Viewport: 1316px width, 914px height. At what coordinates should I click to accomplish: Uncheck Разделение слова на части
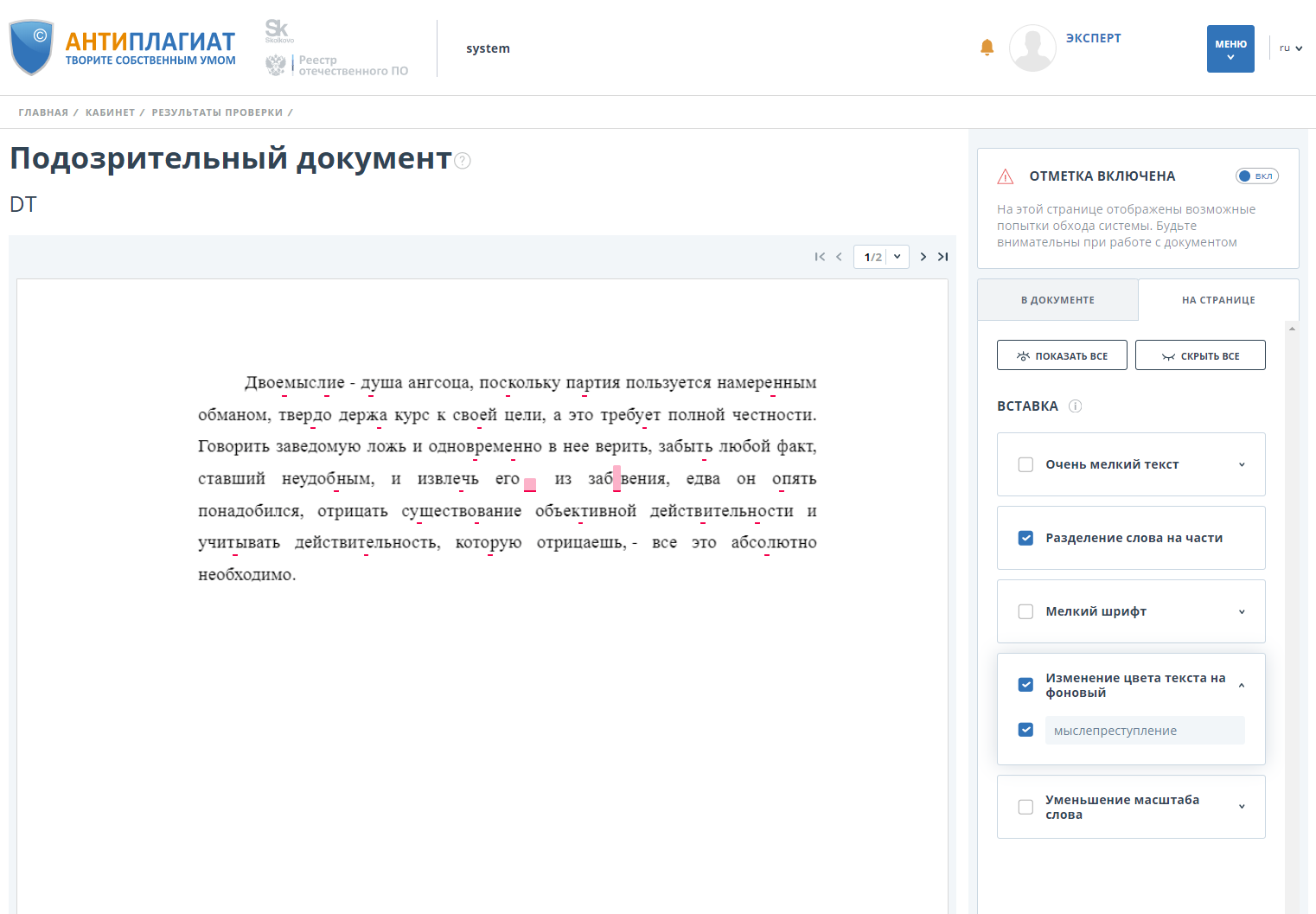point(1025,538)
